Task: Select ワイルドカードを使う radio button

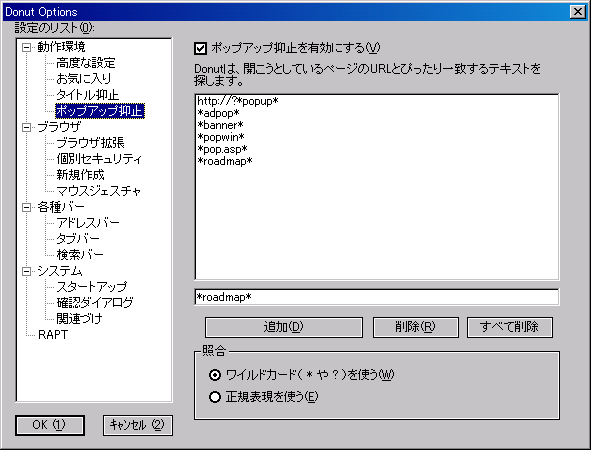Action: pyautogui.click(x=215, y=375)
